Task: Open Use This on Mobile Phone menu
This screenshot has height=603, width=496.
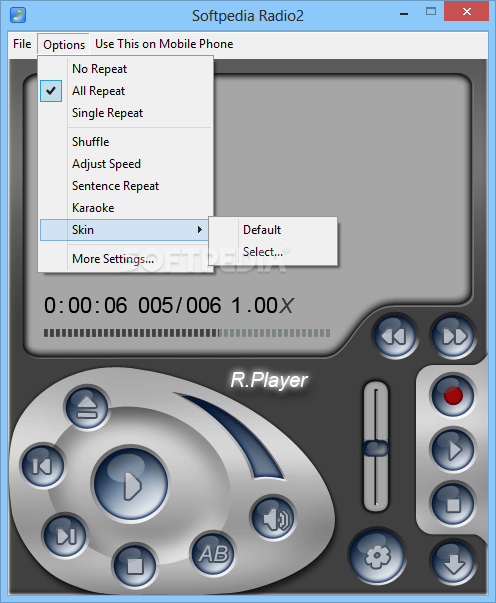Action: [x=164, y=44]
